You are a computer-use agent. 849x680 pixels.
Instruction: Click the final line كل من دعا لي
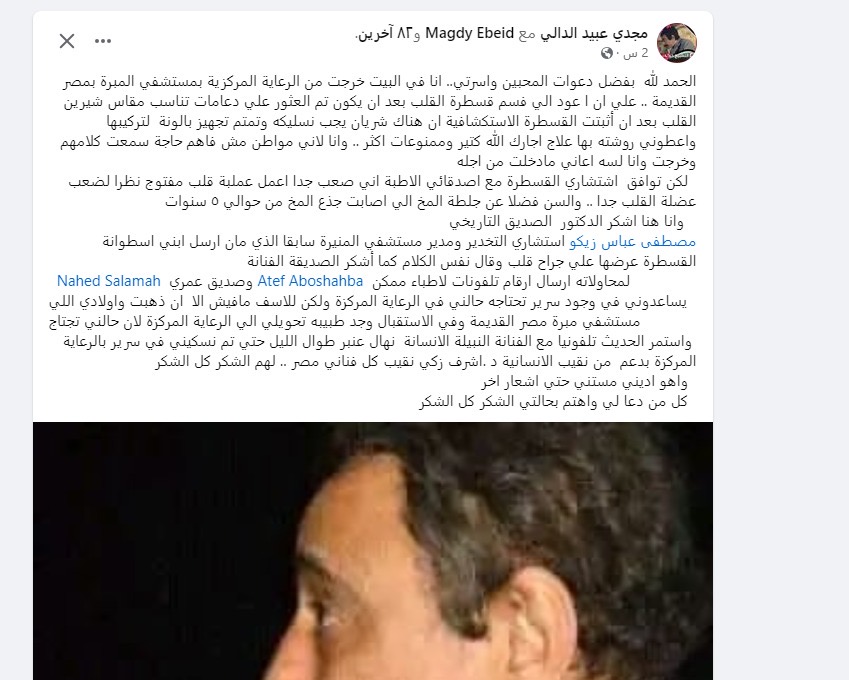(x=553, y=402)
